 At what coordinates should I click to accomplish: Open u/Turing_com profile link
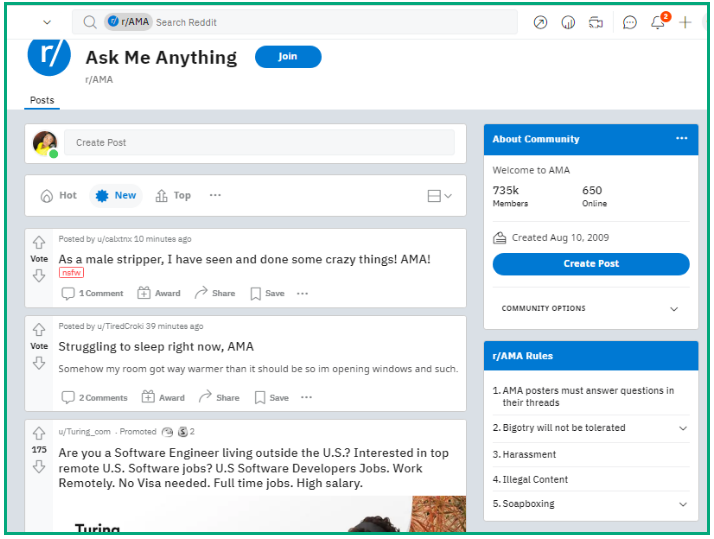click(x=84, y=432)
